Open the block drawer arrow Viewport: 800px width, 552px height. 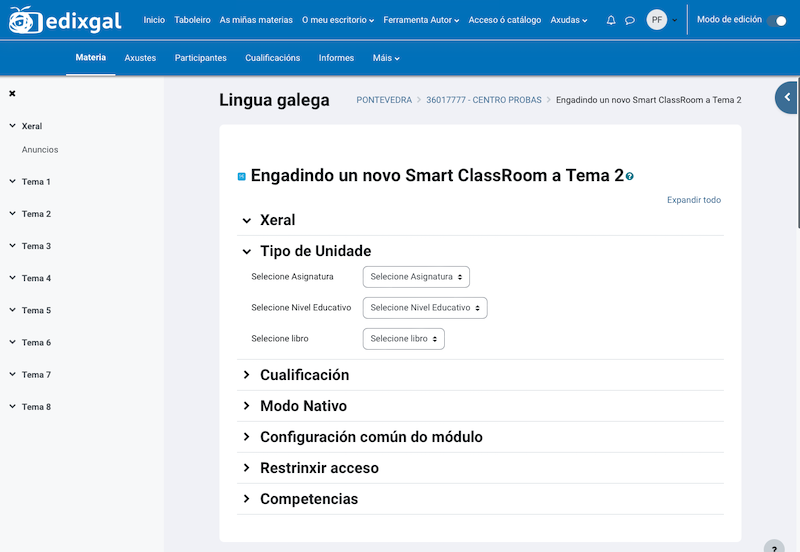787,97
